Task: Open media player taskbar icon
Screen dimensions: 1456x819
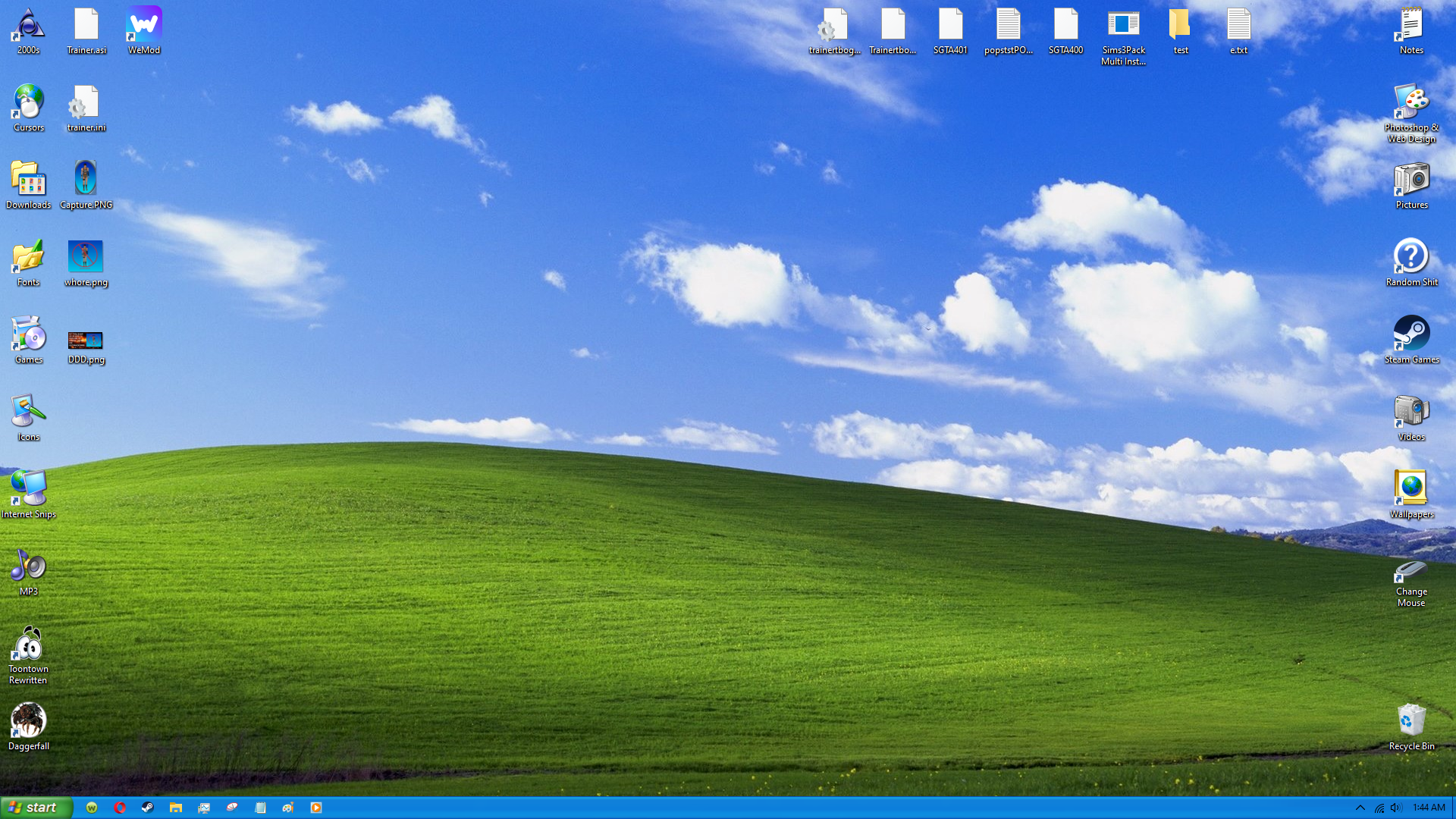Action: point(316,808)
